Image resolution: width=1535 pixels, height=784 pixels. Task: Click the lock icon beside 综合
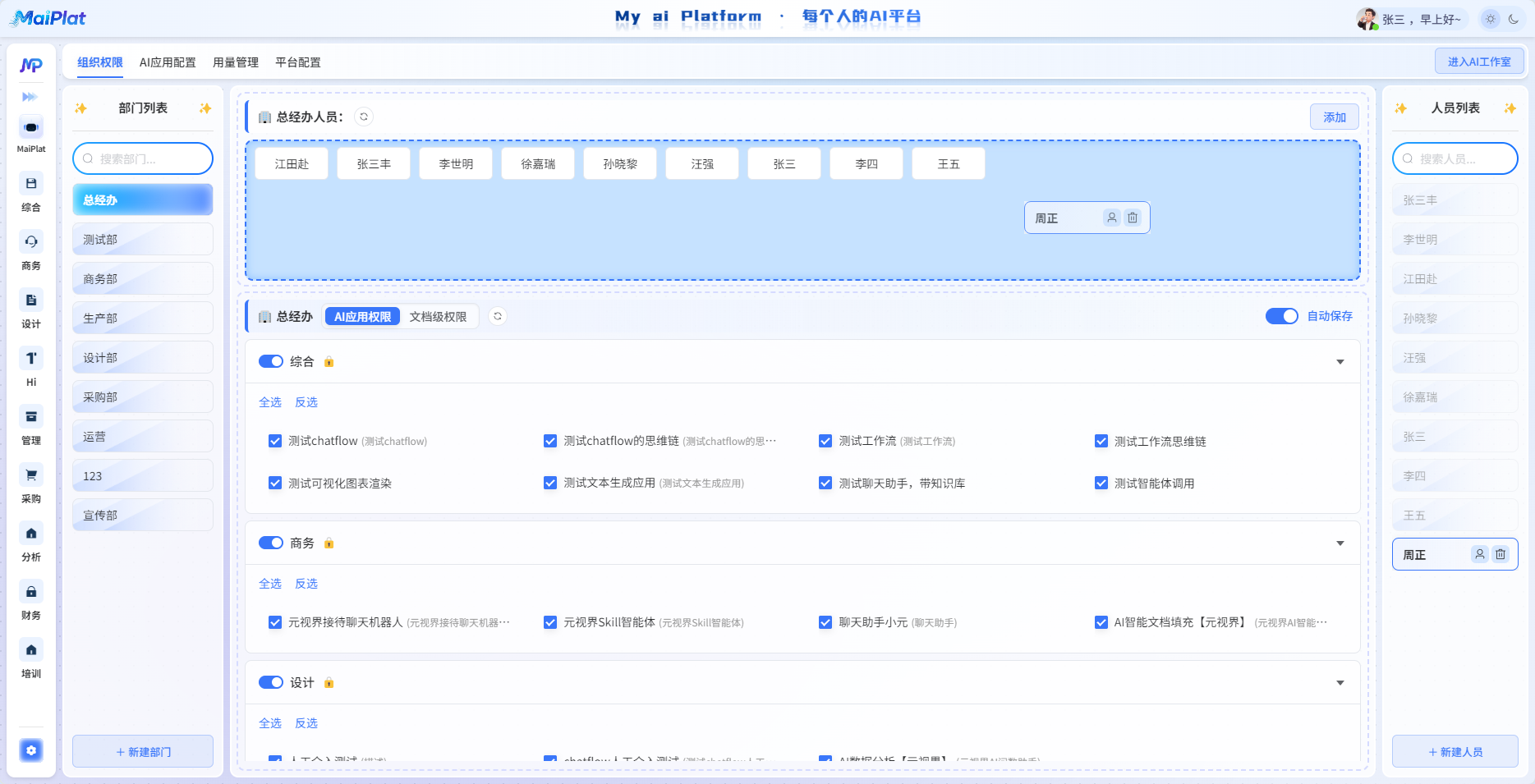(329, 362)
